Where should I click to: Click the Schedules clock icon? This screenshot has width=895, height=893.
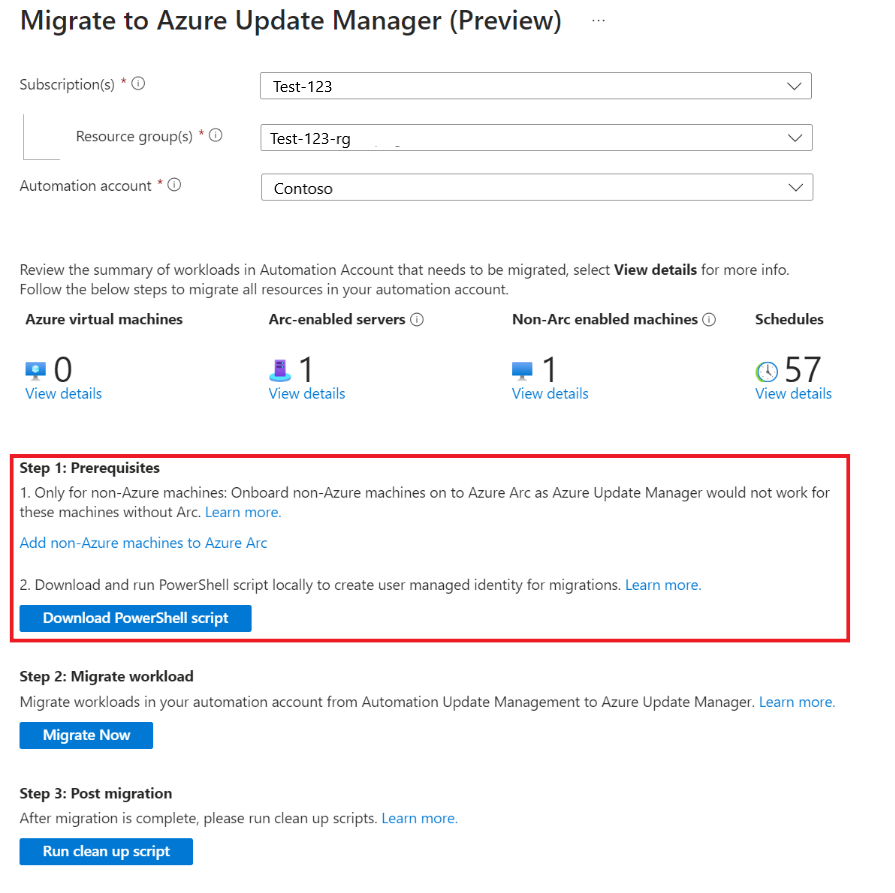767,372
